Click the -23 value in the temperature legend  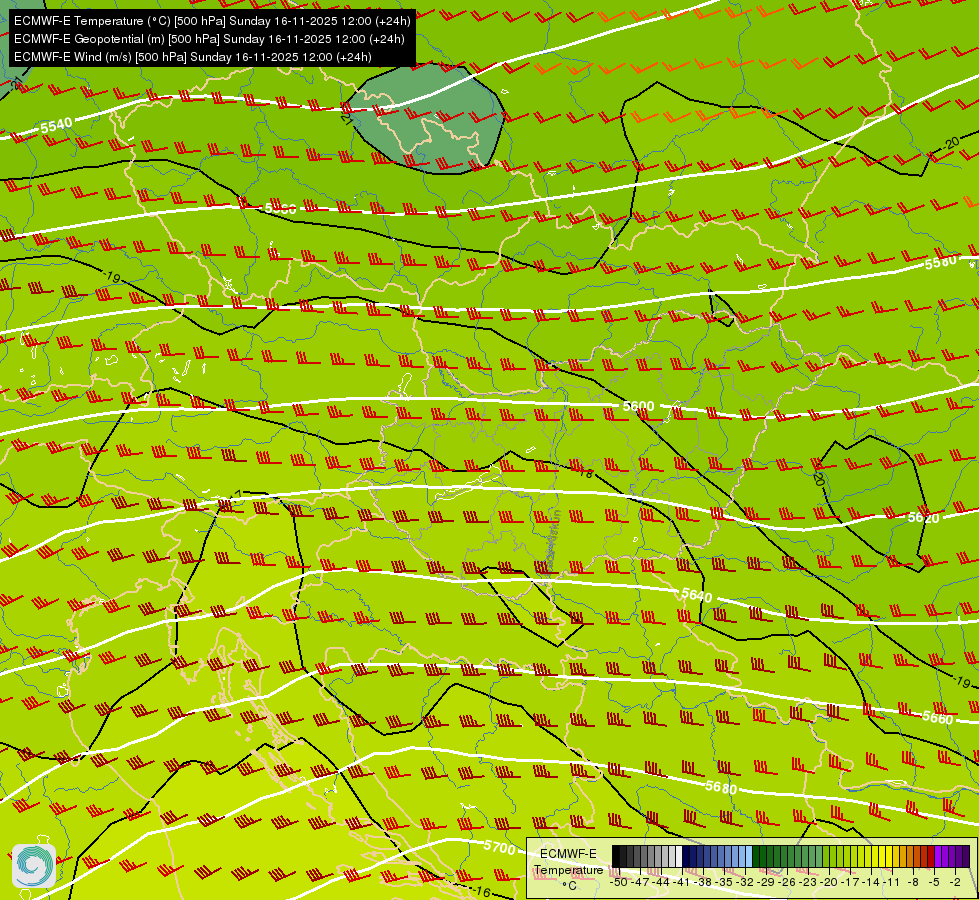point(809,882)
